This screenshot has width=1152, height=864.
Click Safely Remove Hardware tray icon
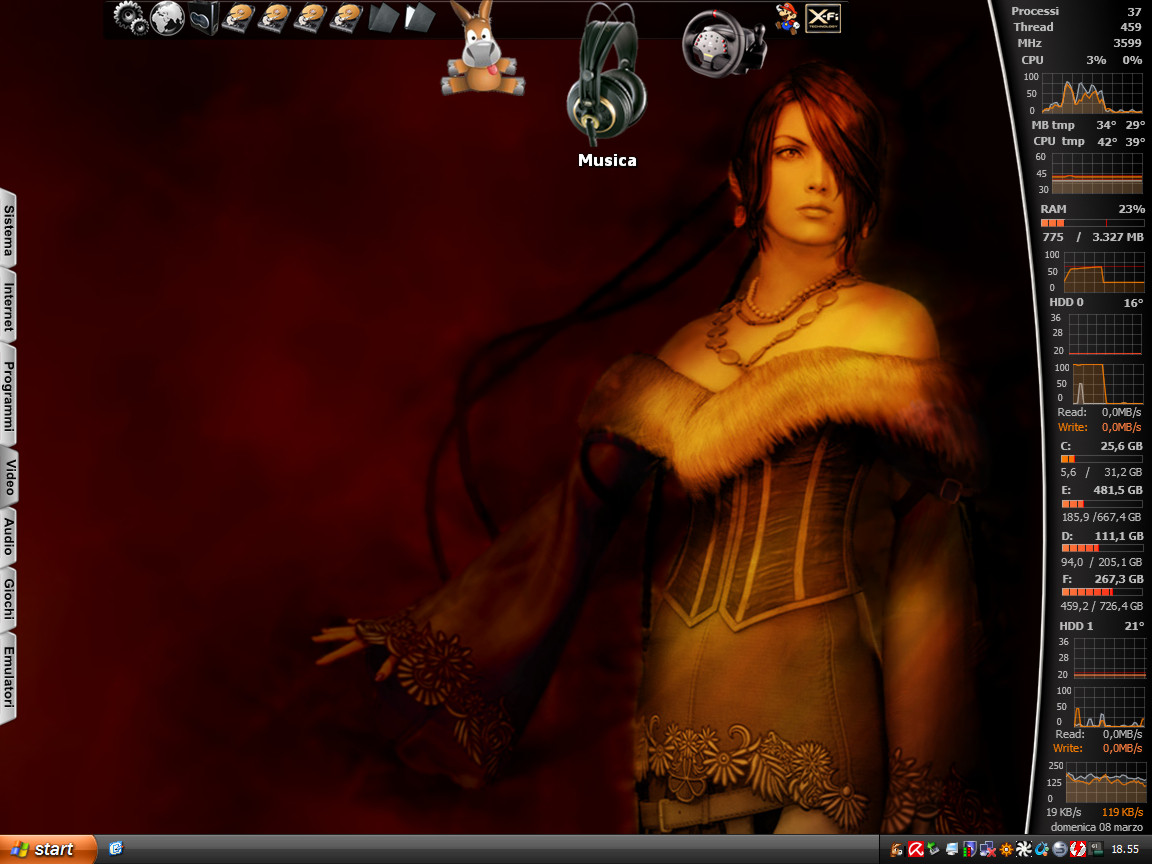(933, 849)
